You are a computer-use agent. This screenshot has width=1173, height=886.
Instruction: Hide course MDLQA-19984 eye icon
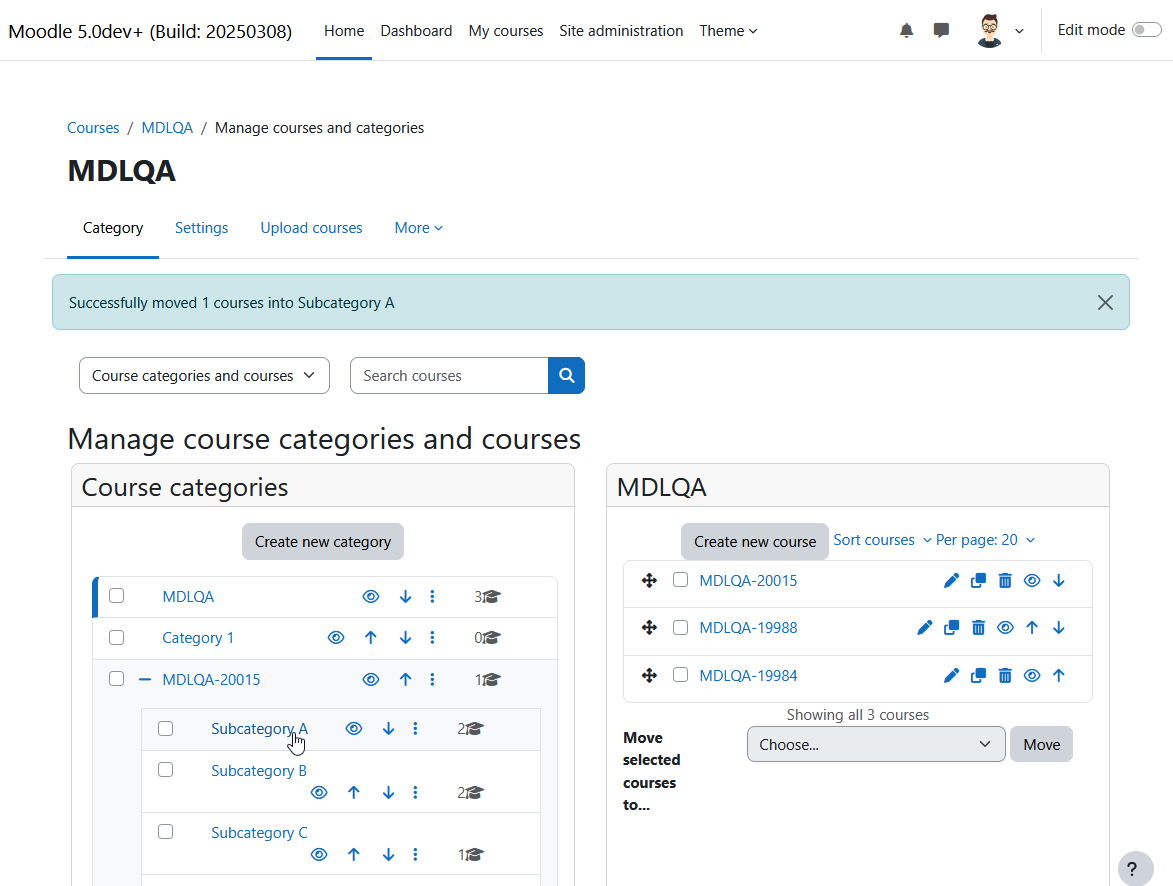pyautogui.click(x=1032, y=676)
